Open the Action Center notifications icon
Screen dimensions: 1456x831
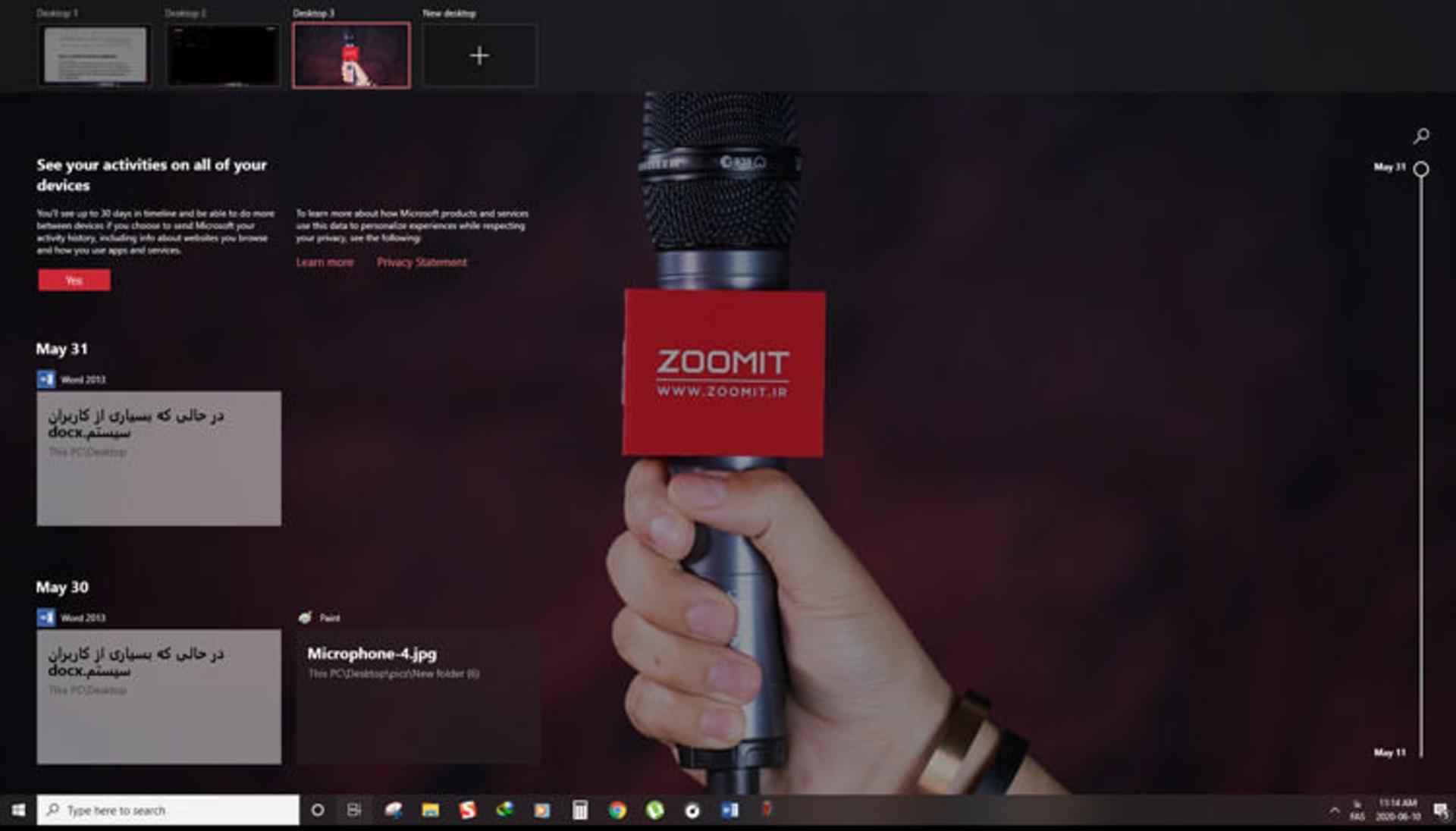tap(1441, 811)
